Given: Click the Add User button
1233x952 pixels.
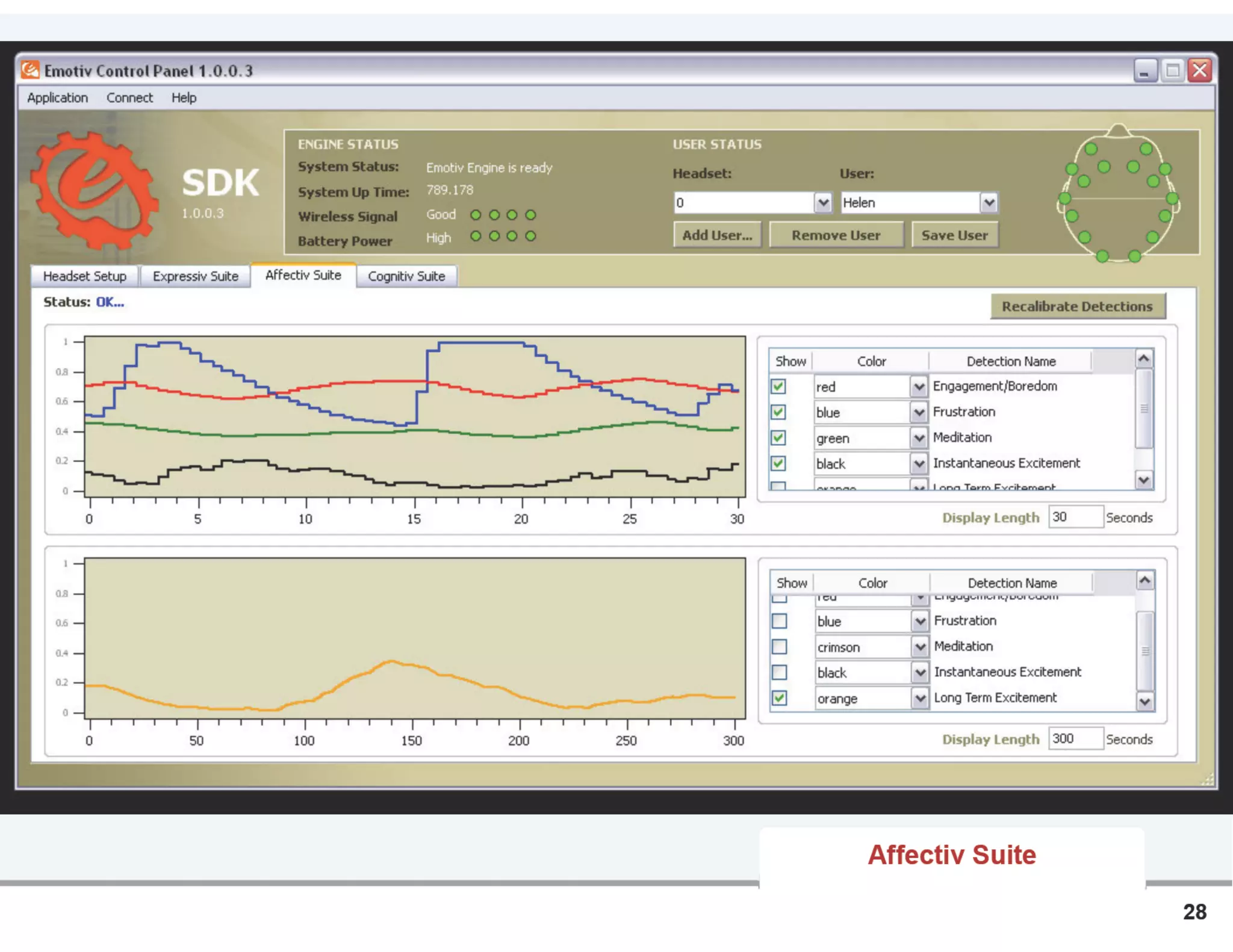Looking at the screenshot, I should click(x=717, y=235).
